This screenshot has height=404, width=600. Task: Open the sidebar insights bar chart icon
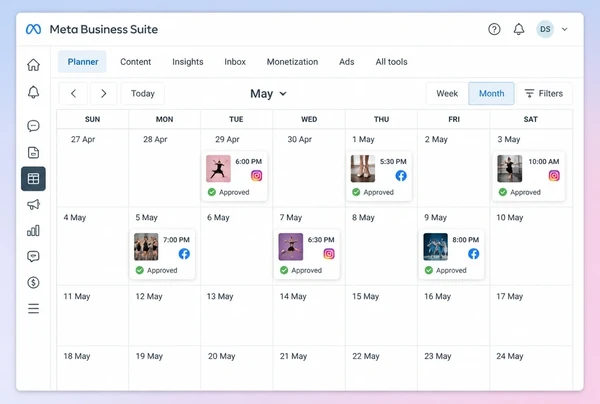pos(33,230)
